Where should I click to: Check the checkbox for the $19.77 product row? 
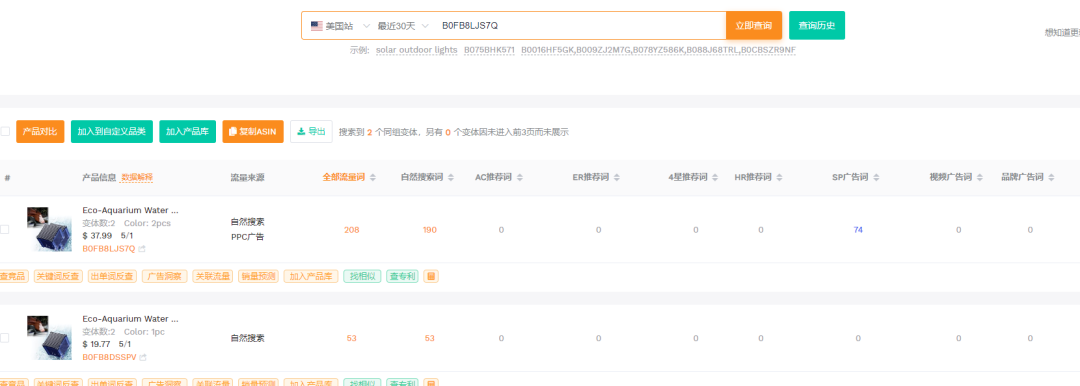[x=5, y=338]
